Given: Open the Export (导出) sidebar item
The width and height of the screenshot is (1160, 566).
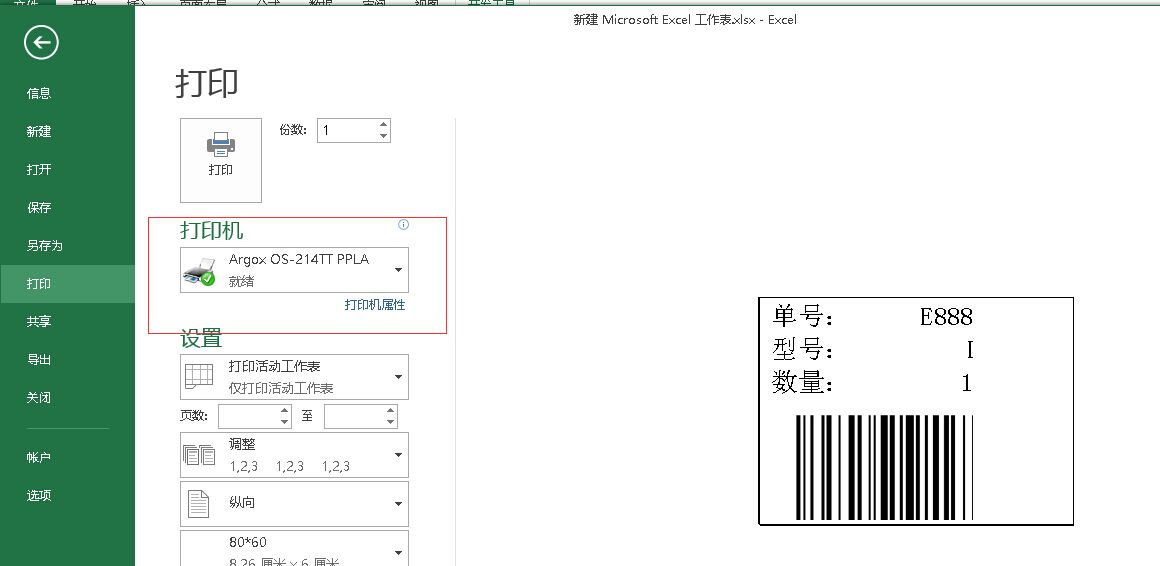Looking at the screenshot, I should point(39,359).
